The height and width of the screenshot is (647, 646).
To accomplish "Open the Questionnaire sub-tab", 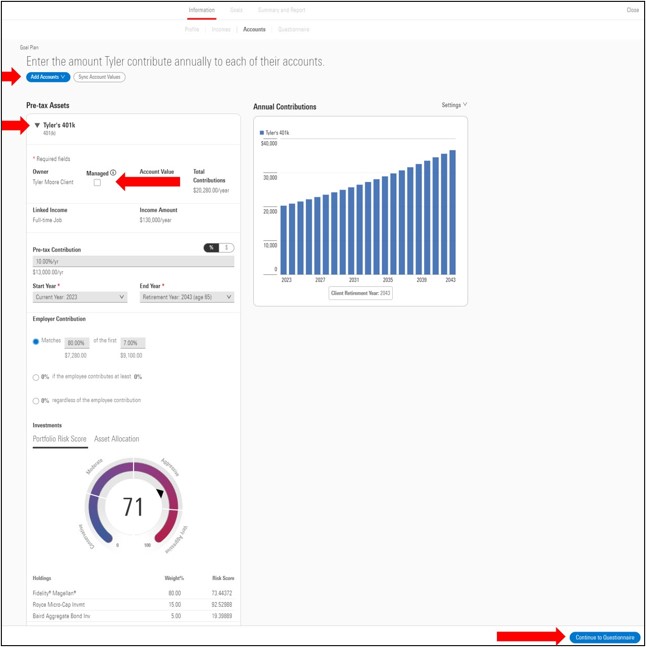I will point(293,29).
